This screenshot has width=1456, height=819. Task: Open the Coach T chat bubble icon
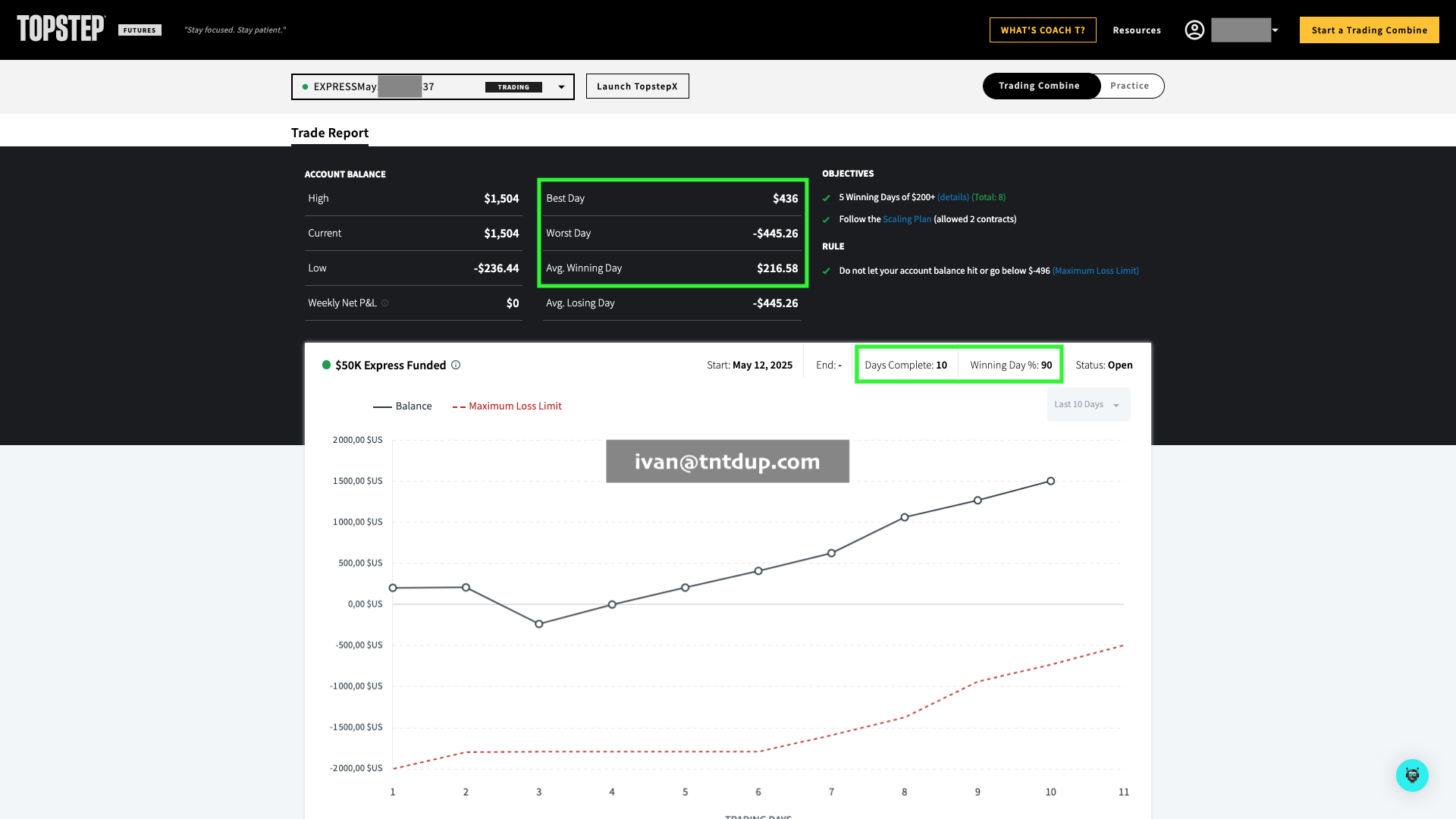tap(1412, 775)
